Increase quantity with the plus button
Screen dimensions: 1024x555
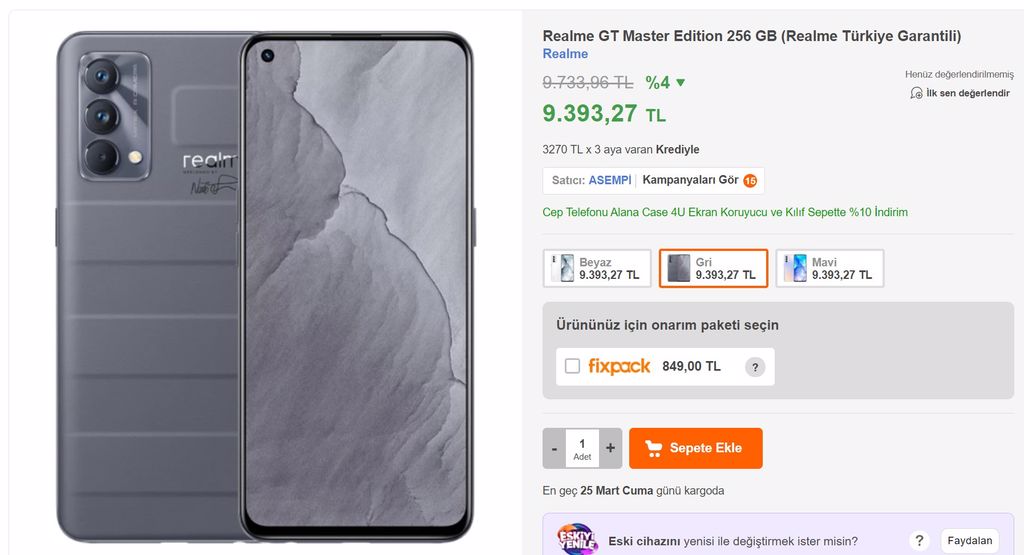click(610, 448)
